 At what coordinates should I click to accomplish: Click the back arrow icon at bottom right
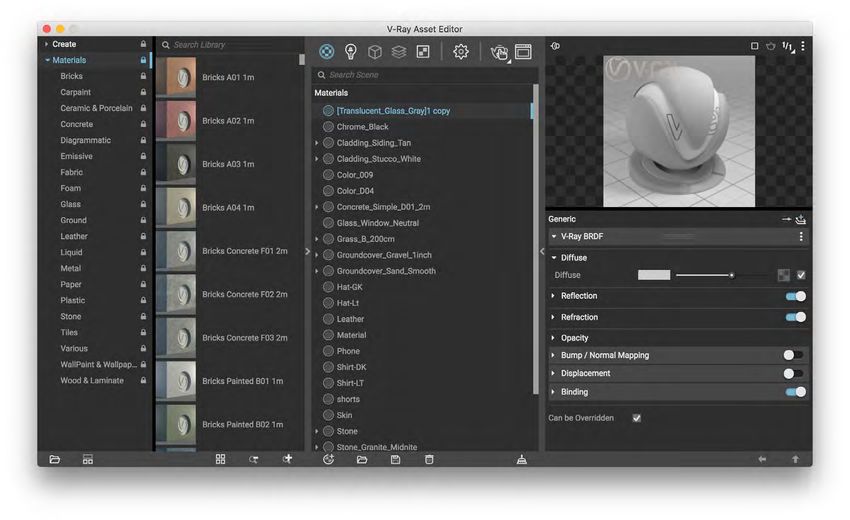coord(762,459)
